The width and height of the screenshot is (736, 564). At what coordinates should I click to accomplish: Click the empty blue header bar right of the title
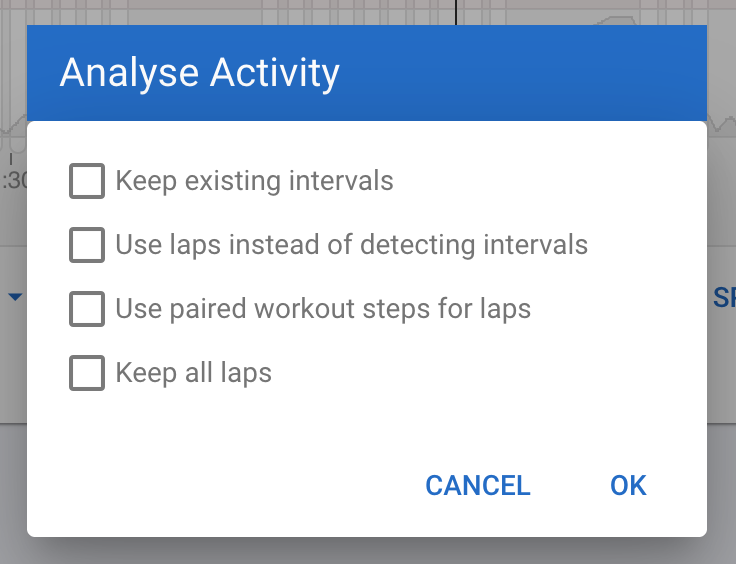520,74
